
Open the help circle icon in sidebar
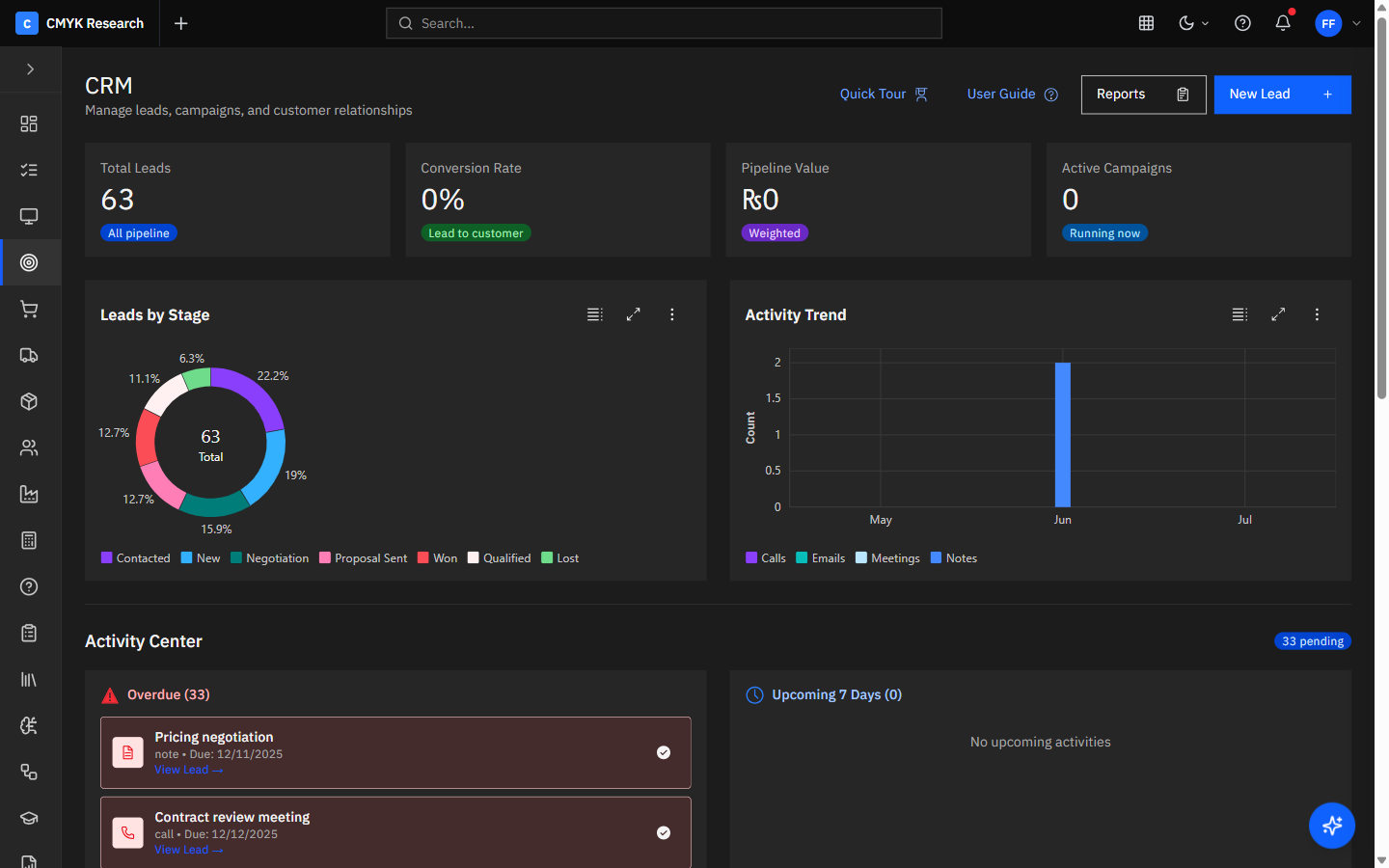(x=29, y=586)
